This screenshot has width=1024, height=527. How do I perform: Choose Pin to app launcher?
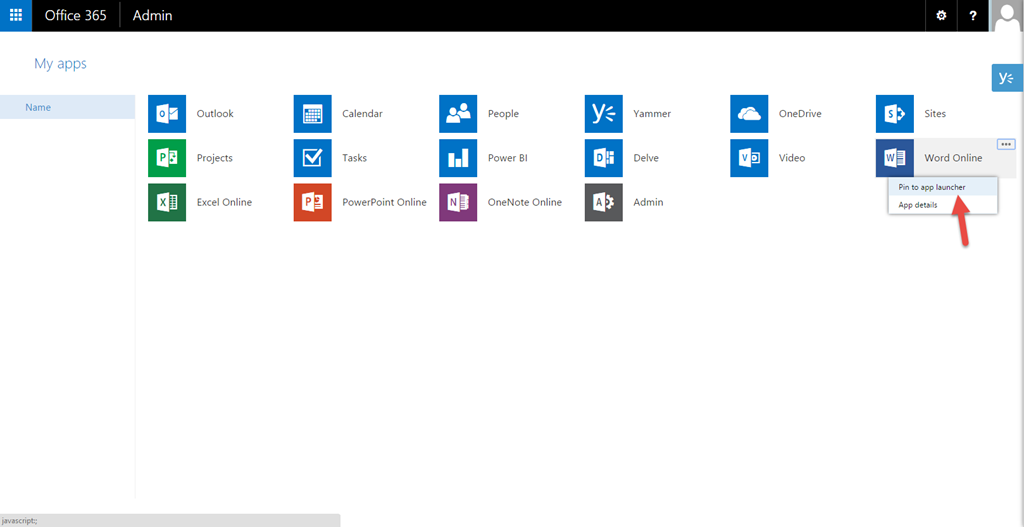[x=942, y=187]
